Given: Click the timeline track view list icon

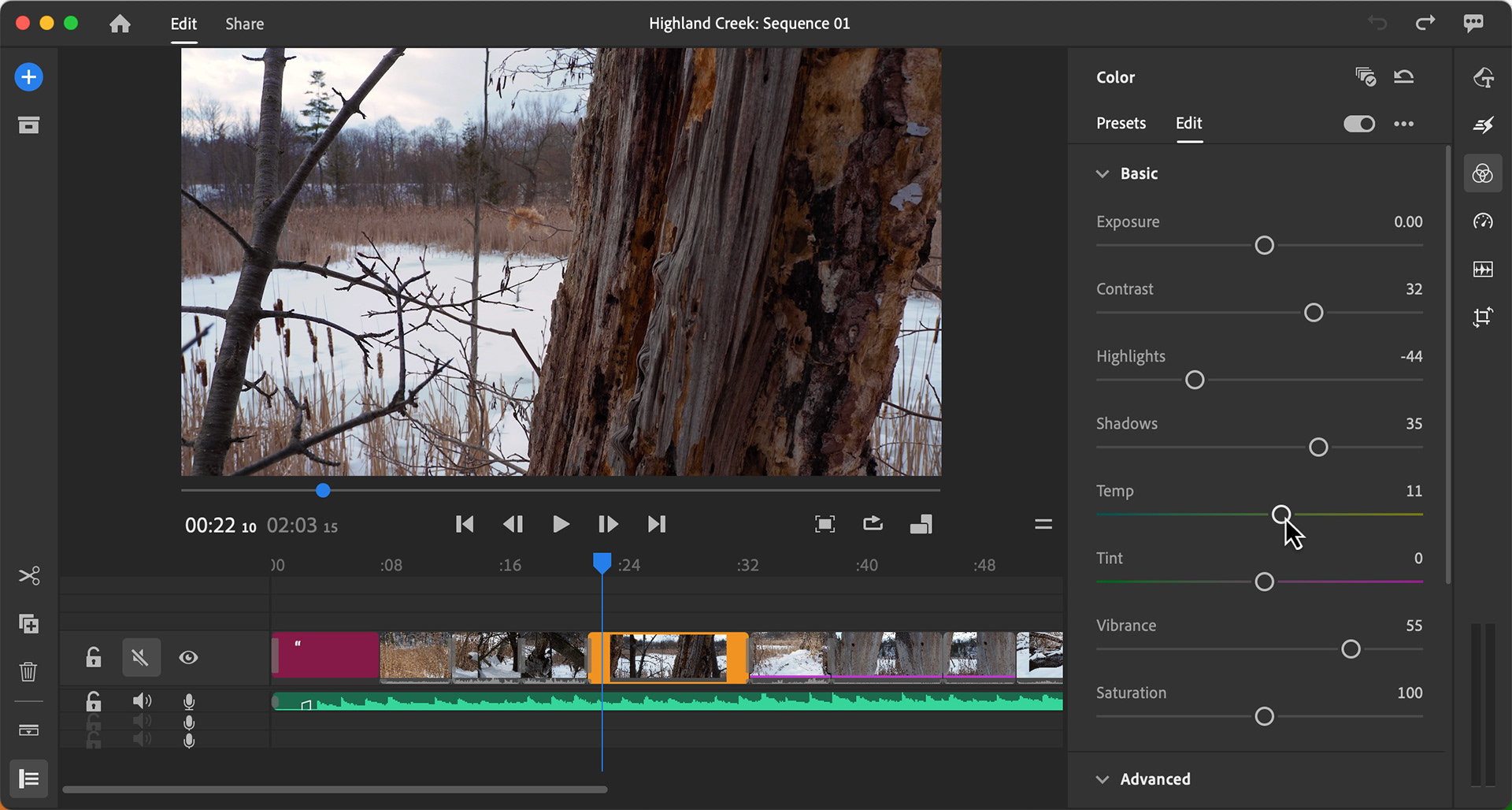Looking at the screenshot, I should tap(28, 779).
